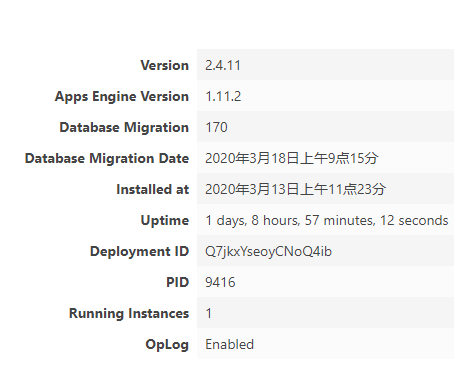Select the version value 2.4.11

tap(223, 65)
